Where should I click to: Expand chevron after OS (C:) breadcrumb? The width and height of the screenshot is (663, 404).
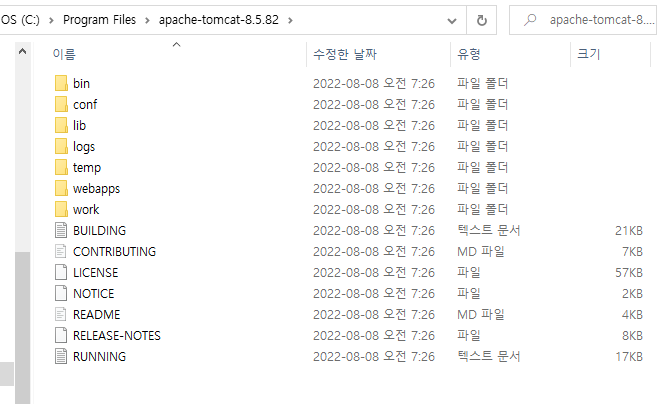[51, 20]
